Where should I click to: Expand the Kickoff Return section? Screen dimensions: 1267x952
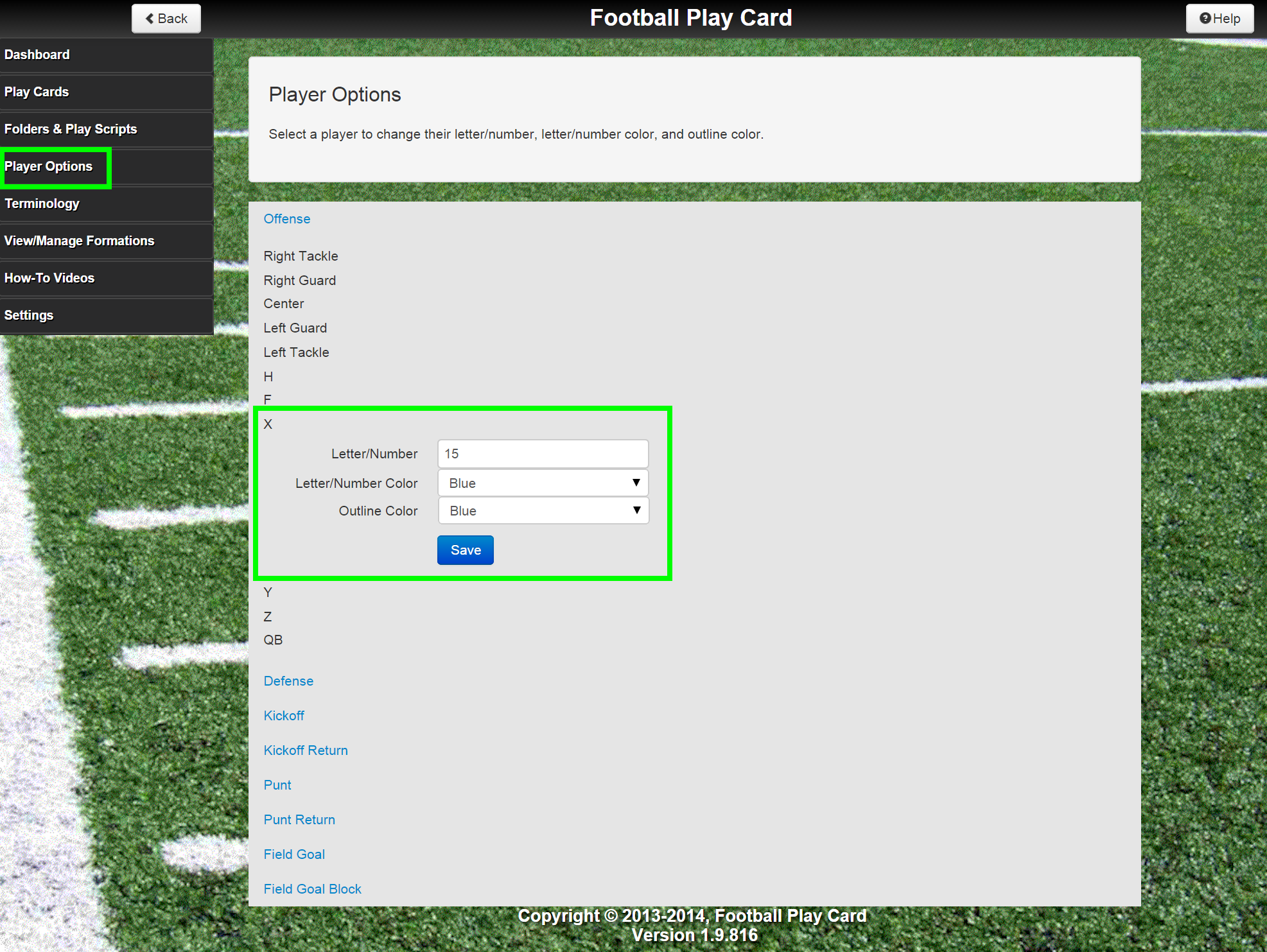click(306, 750)
